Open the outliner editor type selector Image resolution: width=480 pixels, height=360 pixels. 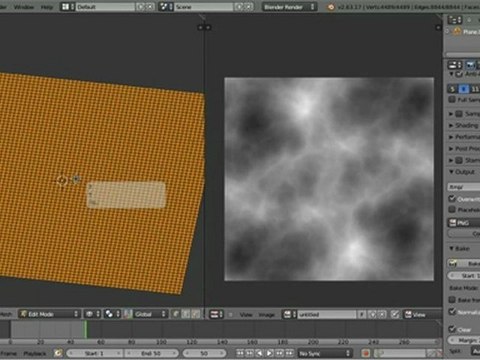click(455, 20)
